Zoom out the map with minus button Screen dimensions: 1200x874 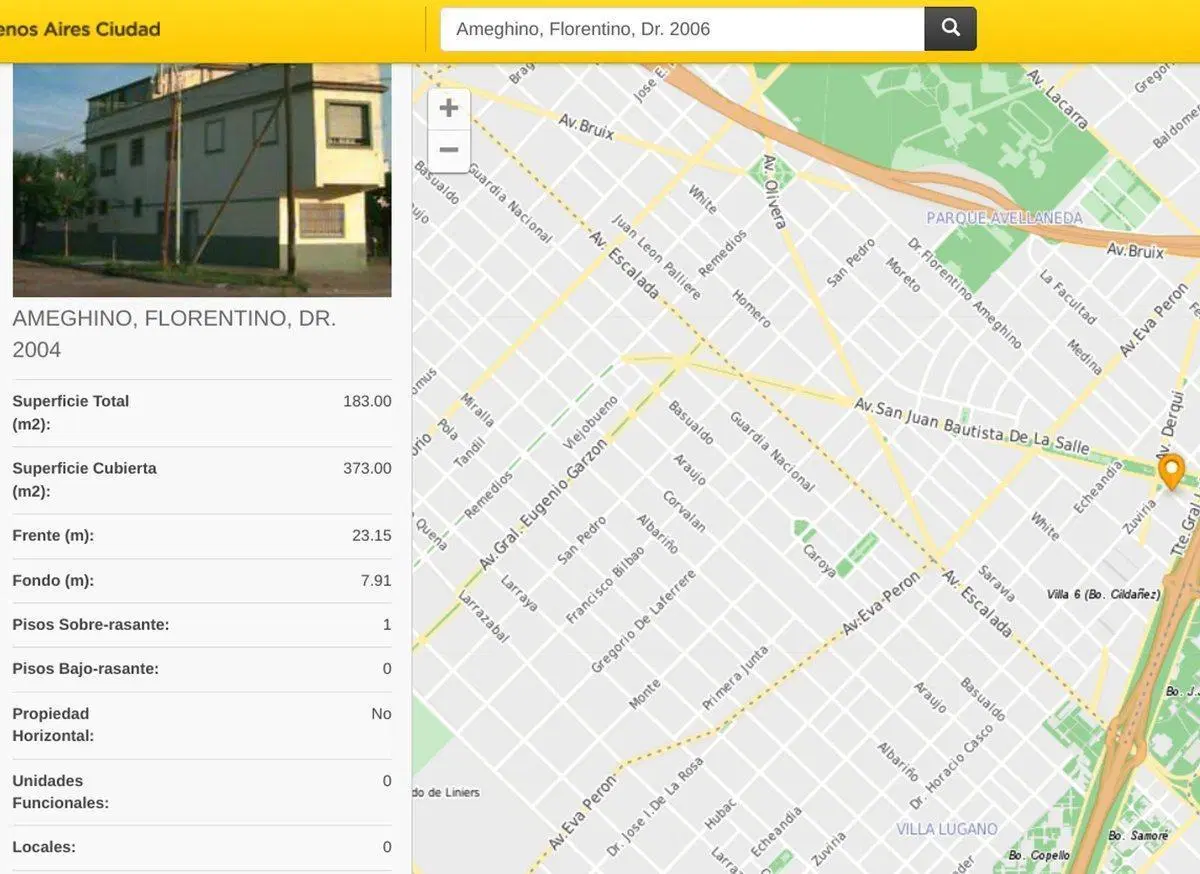449,151
